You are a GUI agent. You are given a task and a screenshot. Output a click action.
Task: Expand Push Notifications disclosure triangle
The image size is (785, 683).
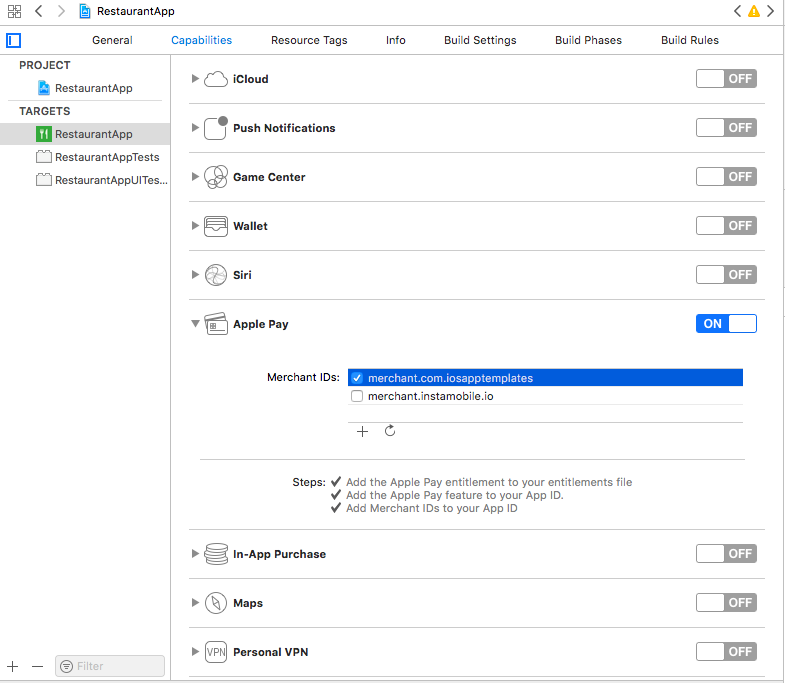tap(195, 128)
